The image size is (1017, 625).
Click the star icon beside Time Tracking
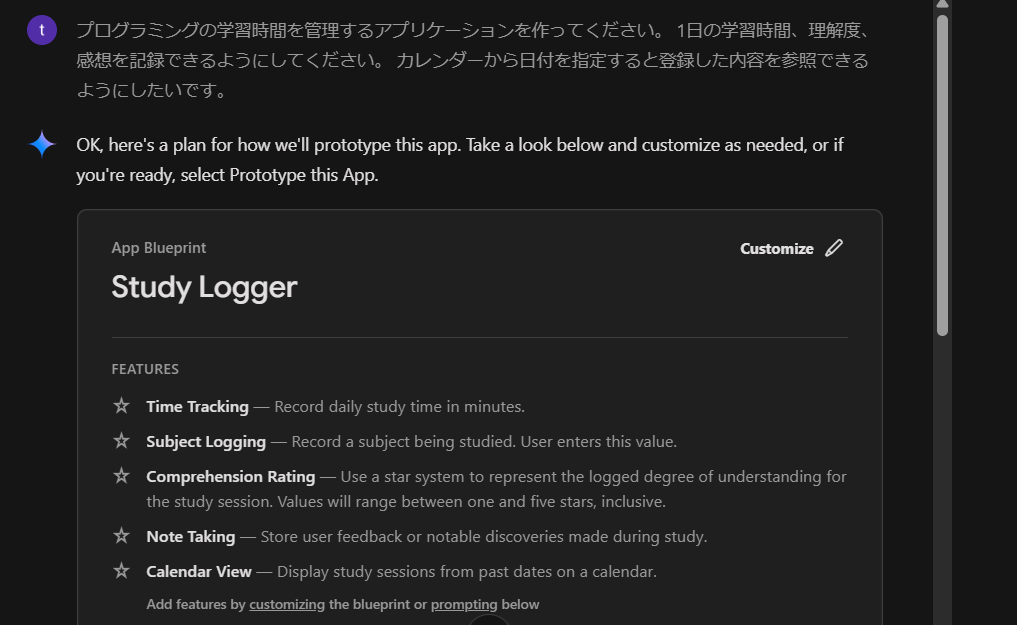(x=122, y=406)
